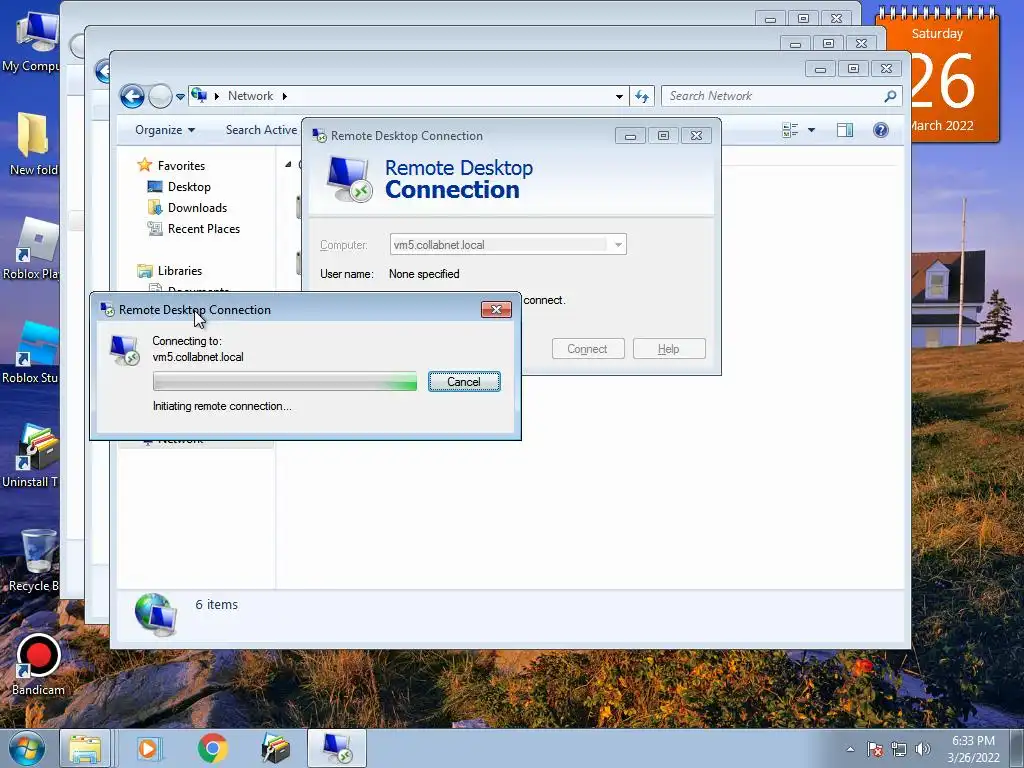The image size is (1024, 768).
Task: Click the volume speaker tray icon
Action: click(923, 749)
